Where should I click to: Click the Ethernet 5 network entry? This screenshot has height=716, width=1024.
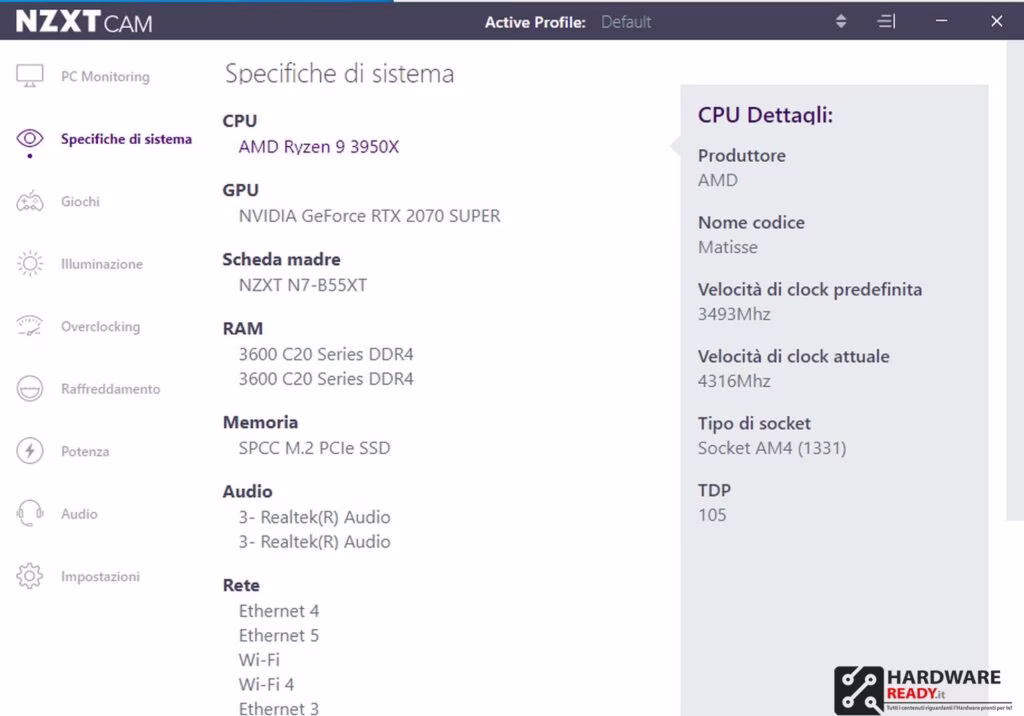279,636
